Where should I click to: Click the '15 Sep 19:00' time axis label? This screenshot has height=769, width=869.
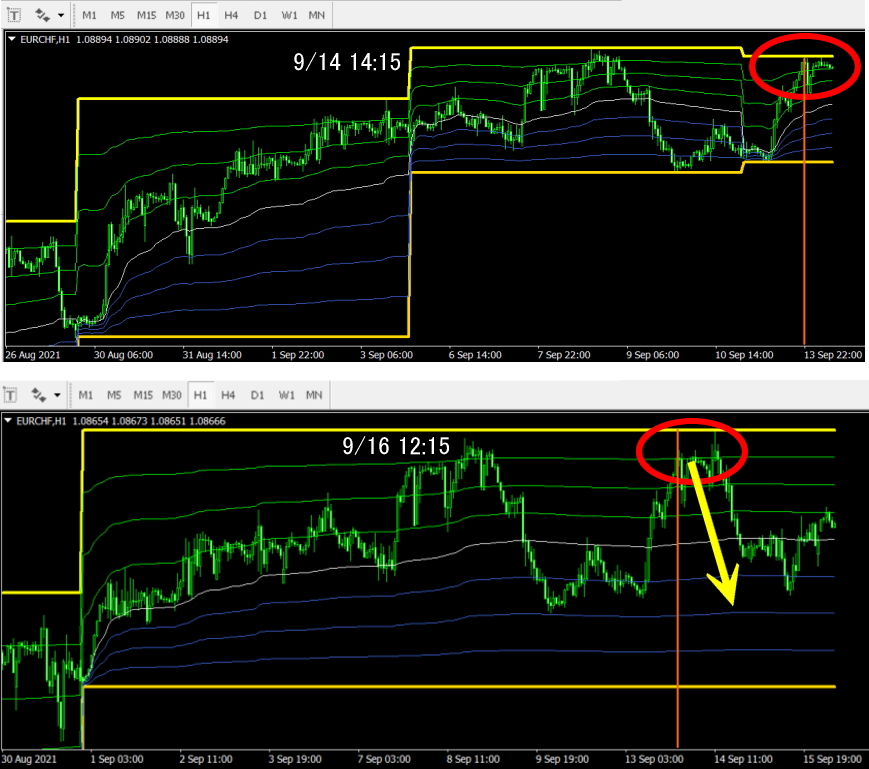[x=832, y=759]
